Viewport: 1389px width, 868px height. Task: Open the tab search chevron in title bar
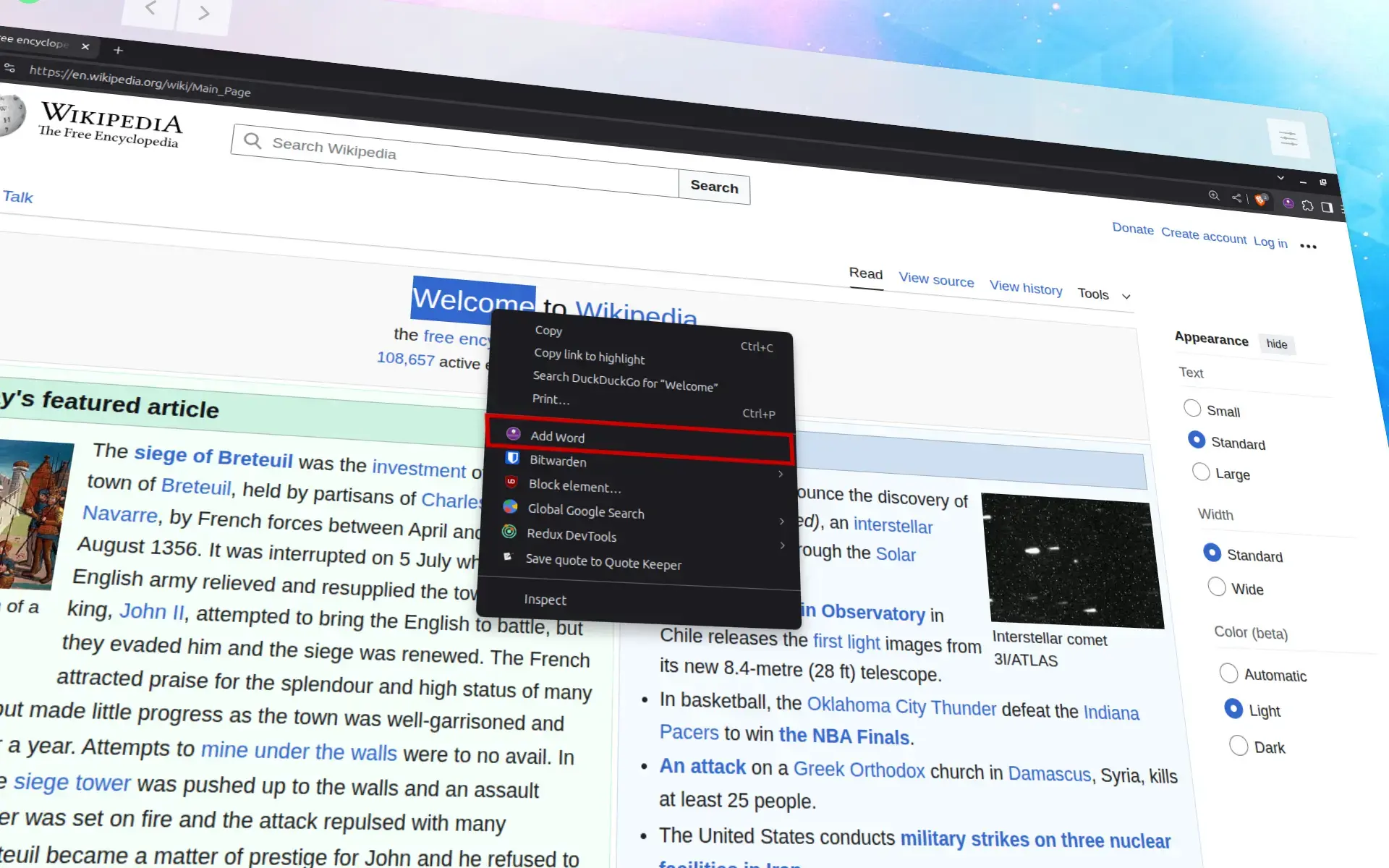click(x=1280, y=177)
